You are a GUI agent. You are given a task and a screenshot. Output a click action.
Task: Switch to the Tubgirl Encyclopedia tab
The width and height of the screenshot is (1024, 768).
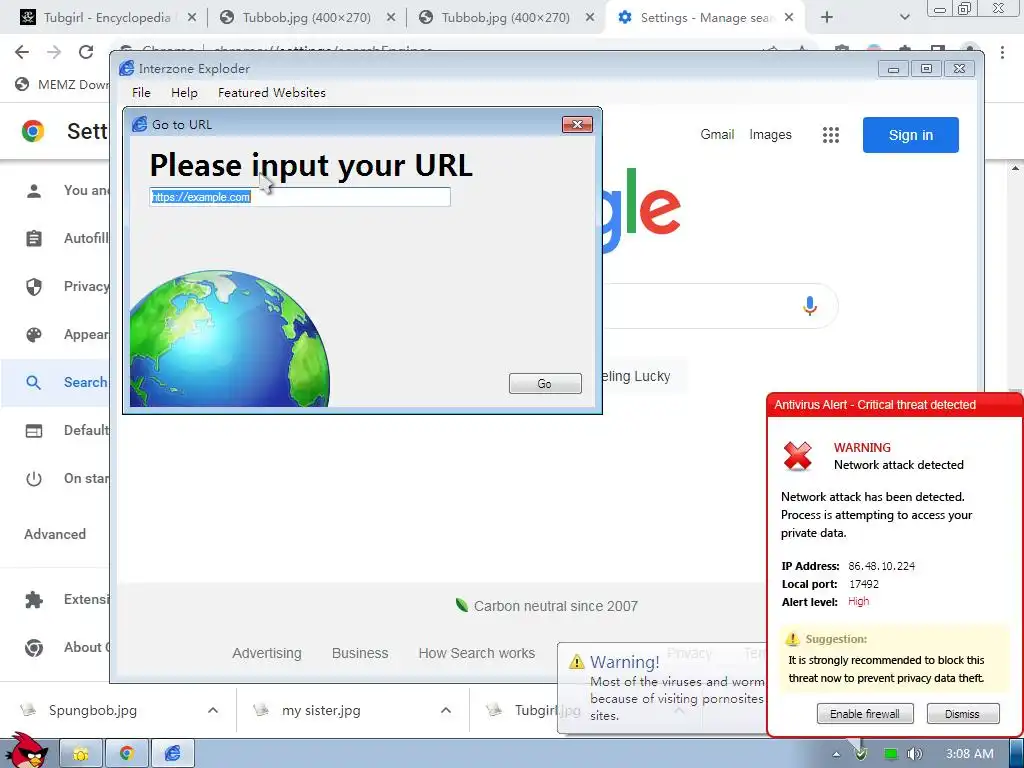coord(107,18)
